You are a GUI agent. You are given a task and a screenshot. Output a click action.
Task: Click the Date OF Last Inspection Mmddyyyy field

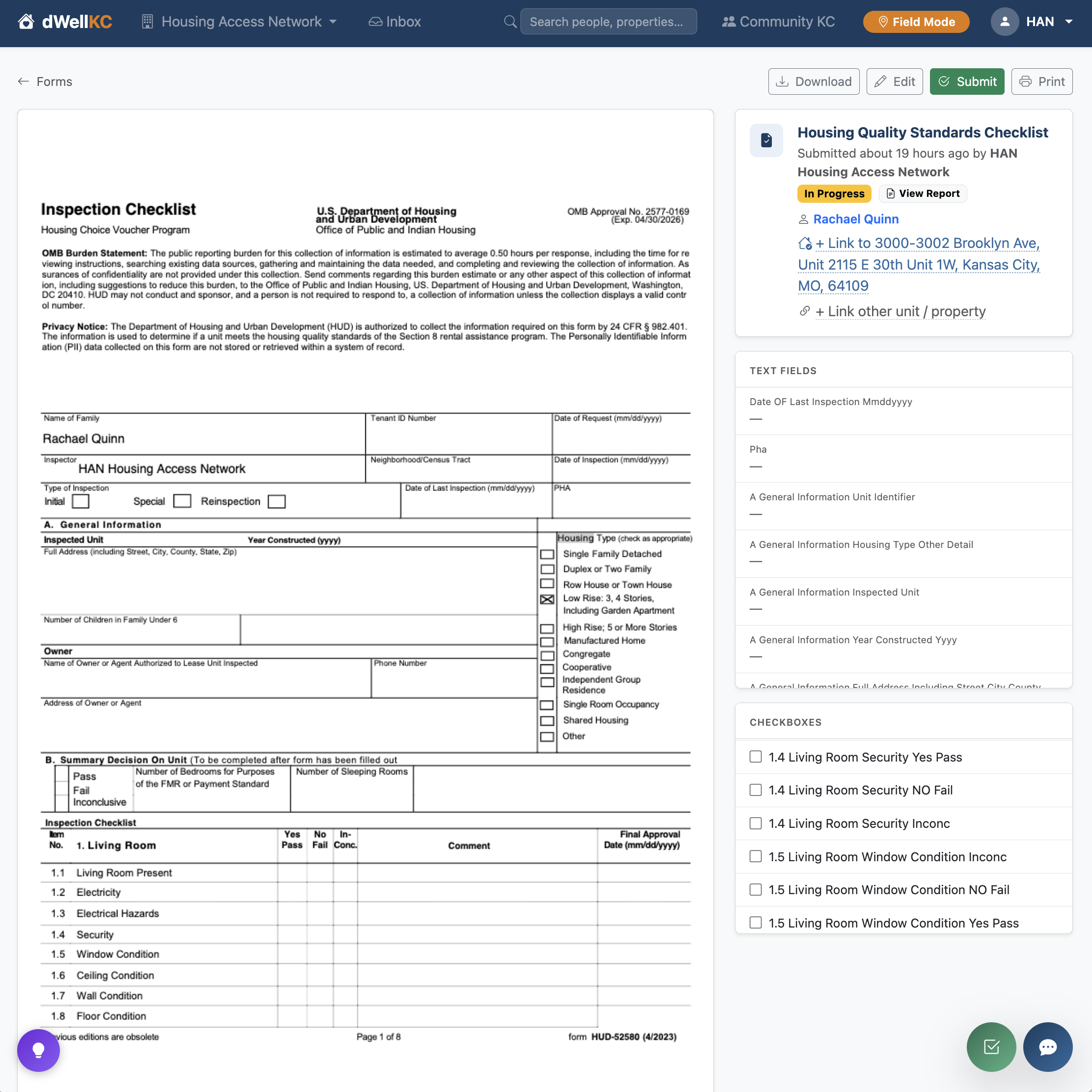(904, 411)
